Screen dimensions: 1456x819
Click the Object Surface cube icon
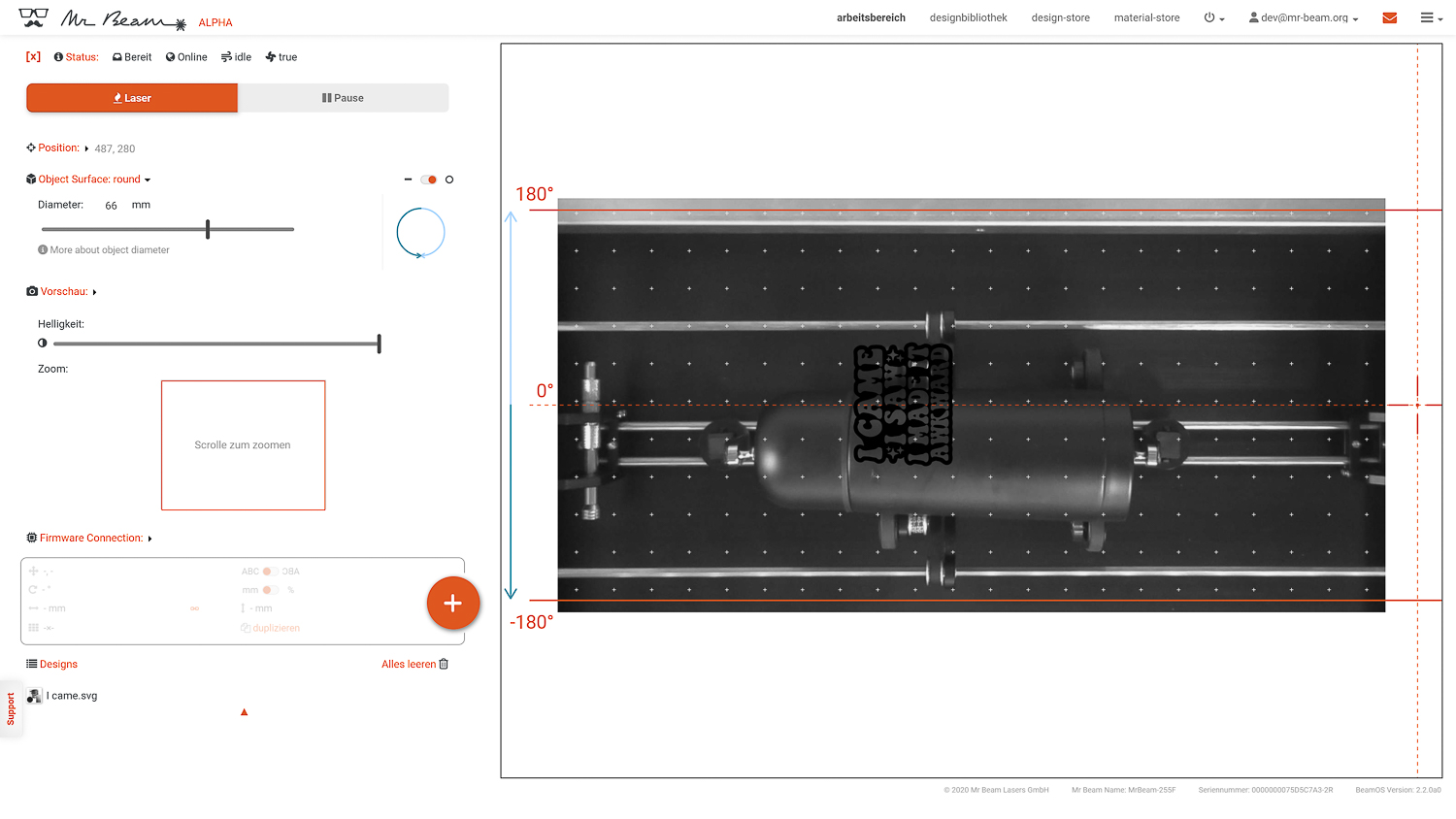31,179
